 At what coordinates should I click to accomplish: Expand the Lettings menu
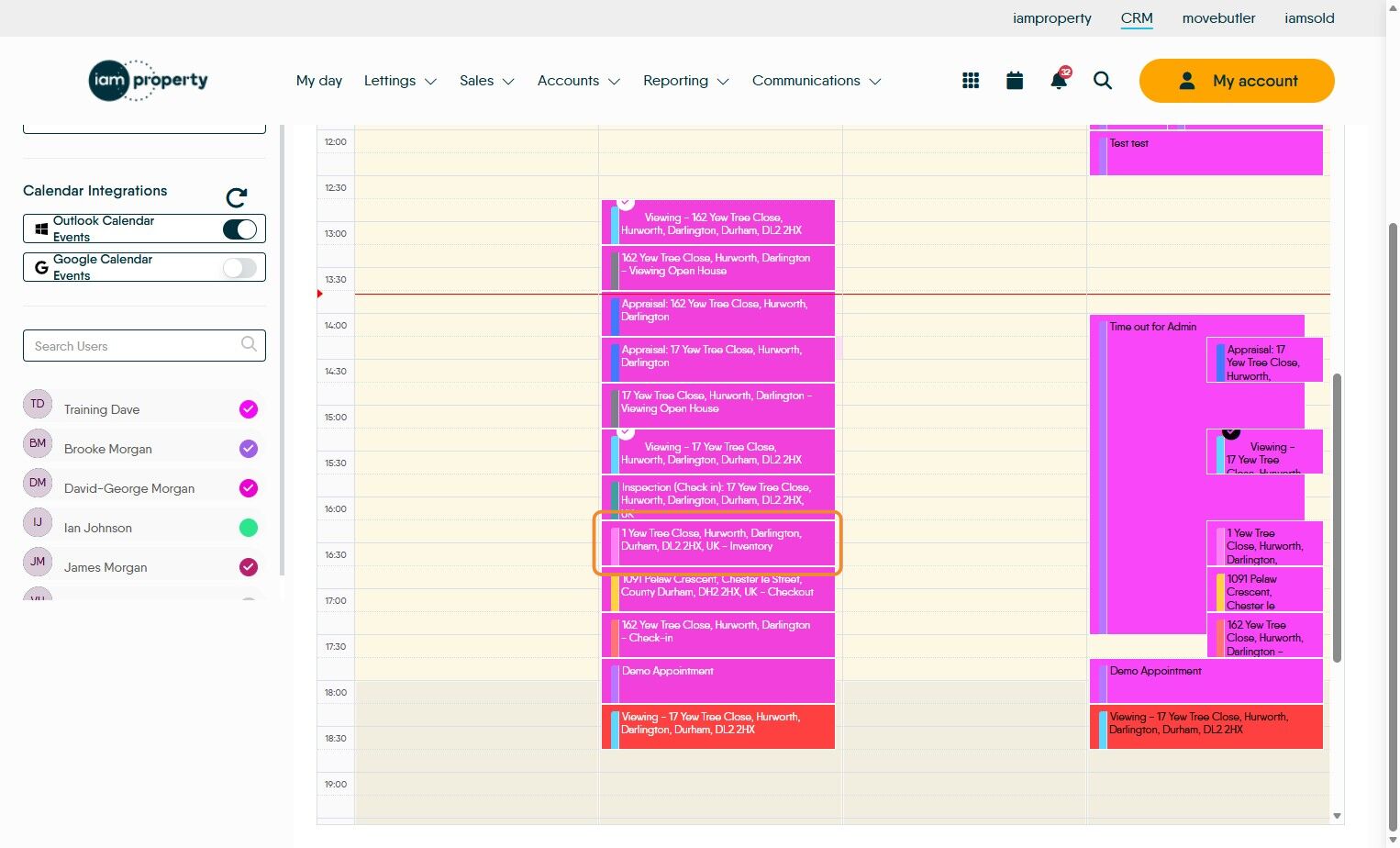400,81
